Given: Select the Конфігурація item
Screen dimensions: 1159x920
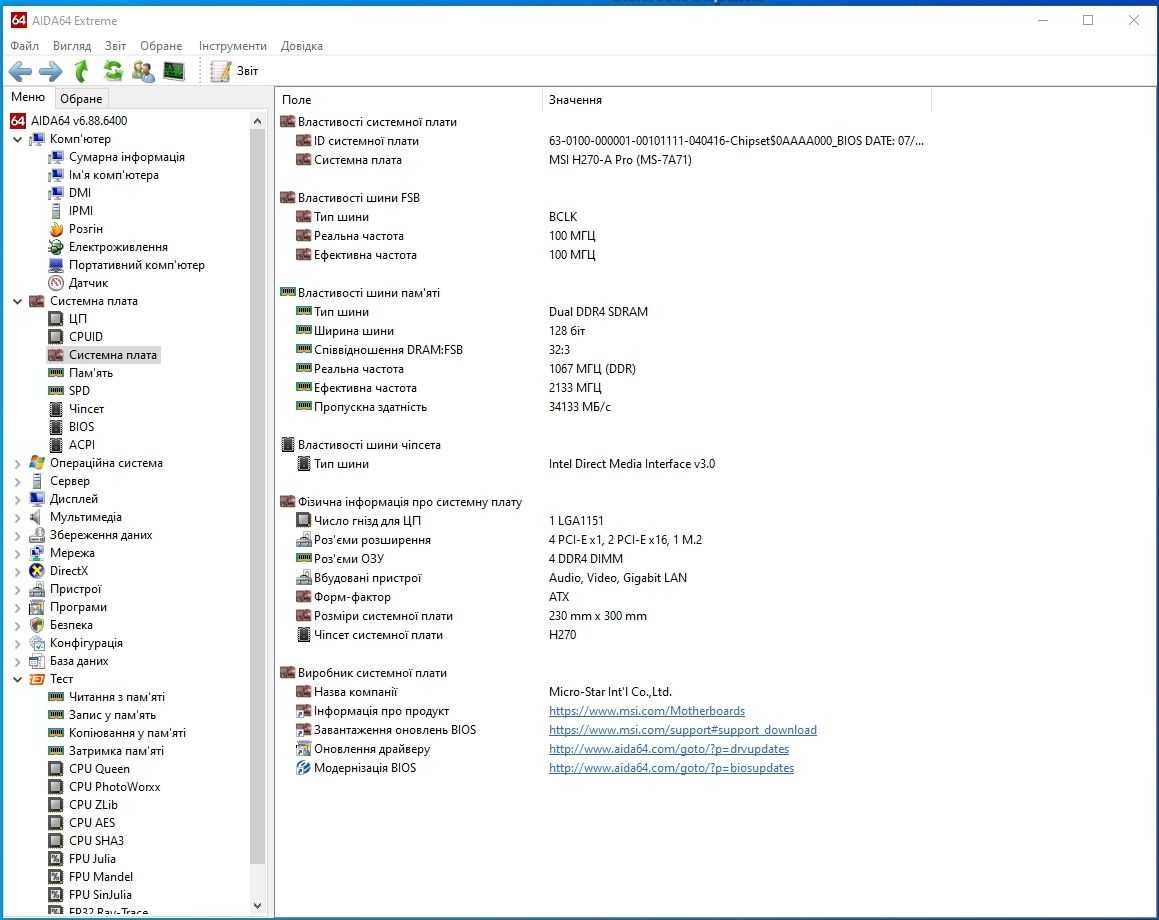Looking at the screenshot, I should 86,643.
